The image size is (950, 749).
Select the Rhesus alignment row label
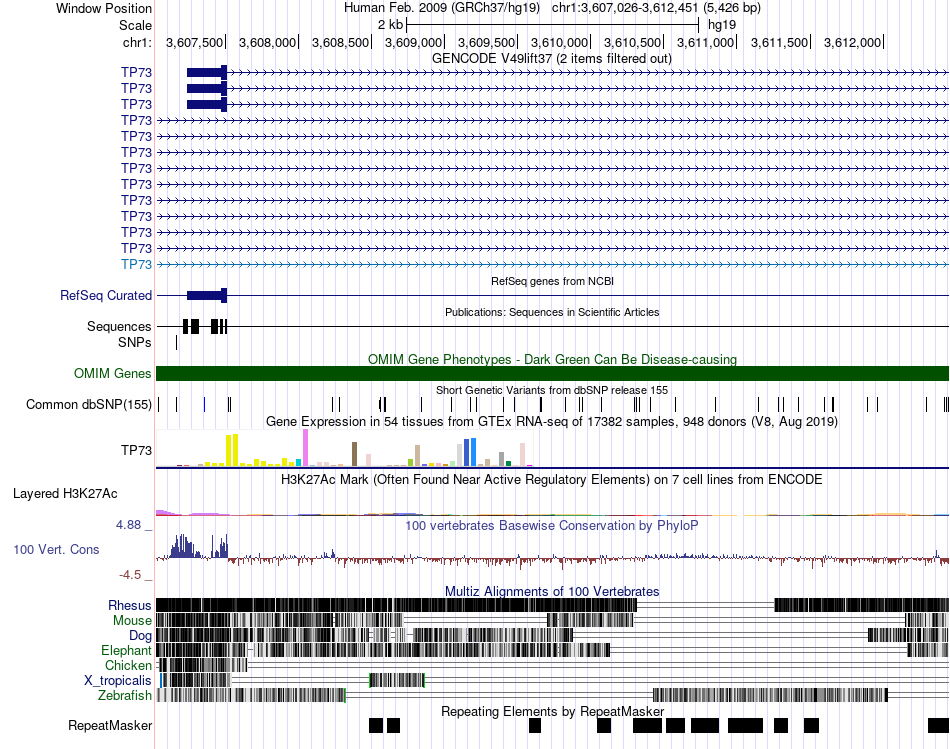point(130,605)
